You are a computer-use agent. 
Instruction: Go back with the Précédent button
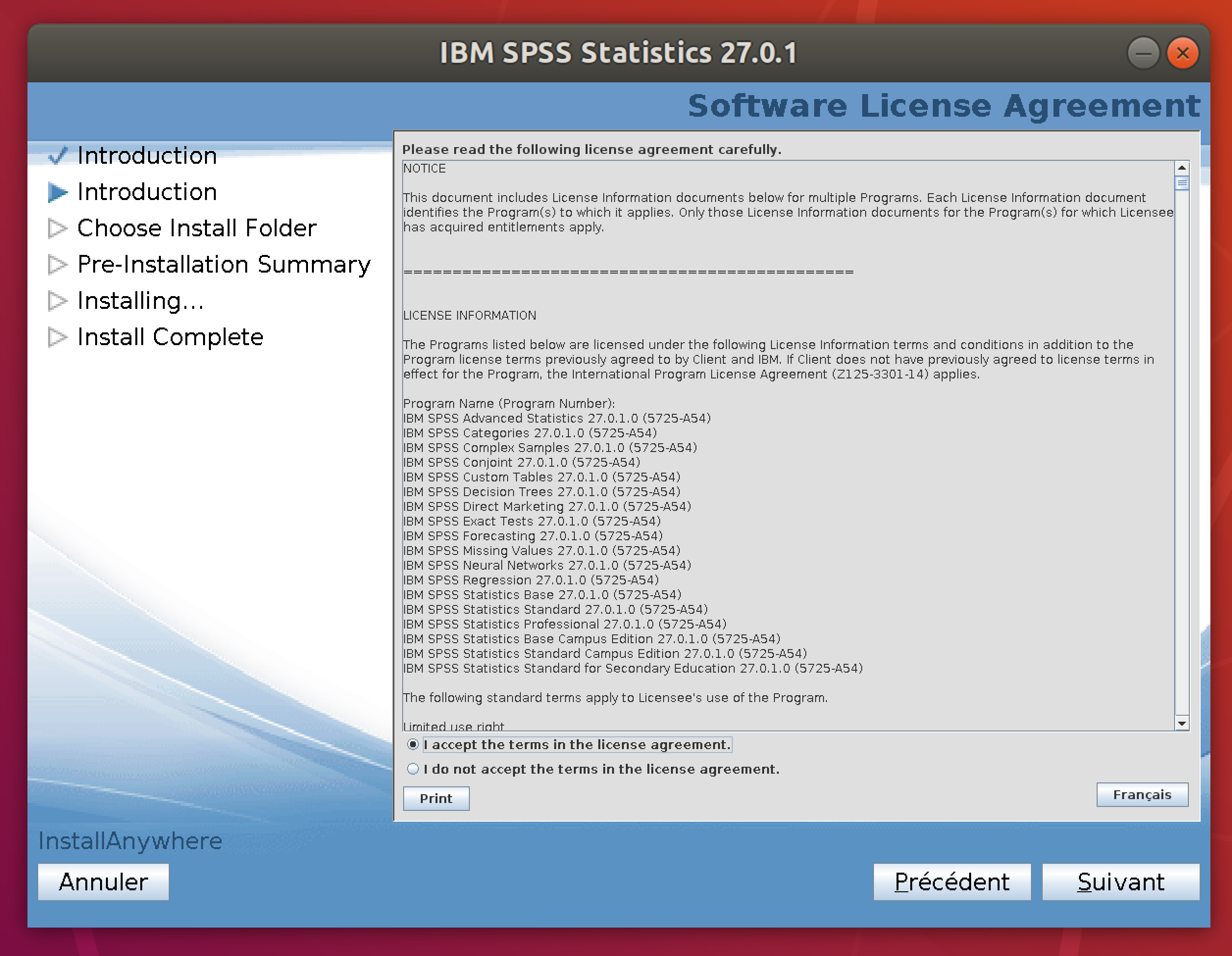(951, 881)
